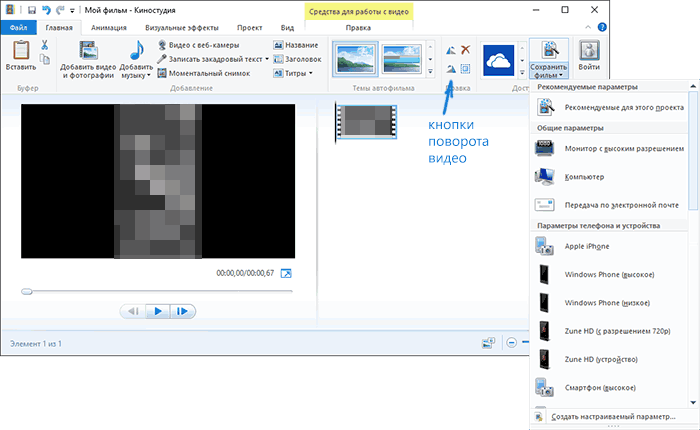The image size is (700, 430).
Task: Click the rotate left button
Action: click(450, 49)
